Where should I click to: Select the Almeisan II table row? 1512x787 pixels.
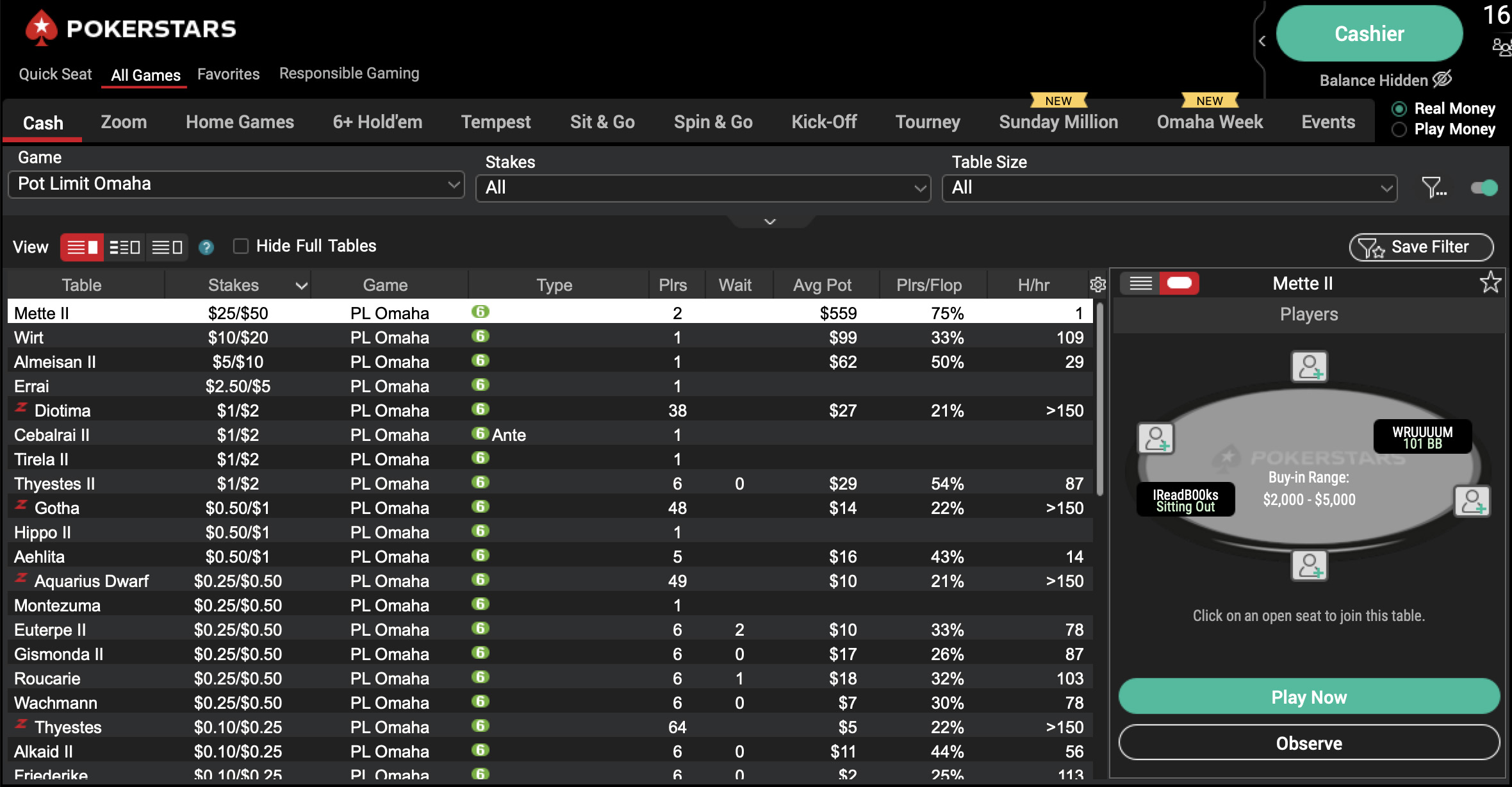pyautogui.click(x=550, y=361)
